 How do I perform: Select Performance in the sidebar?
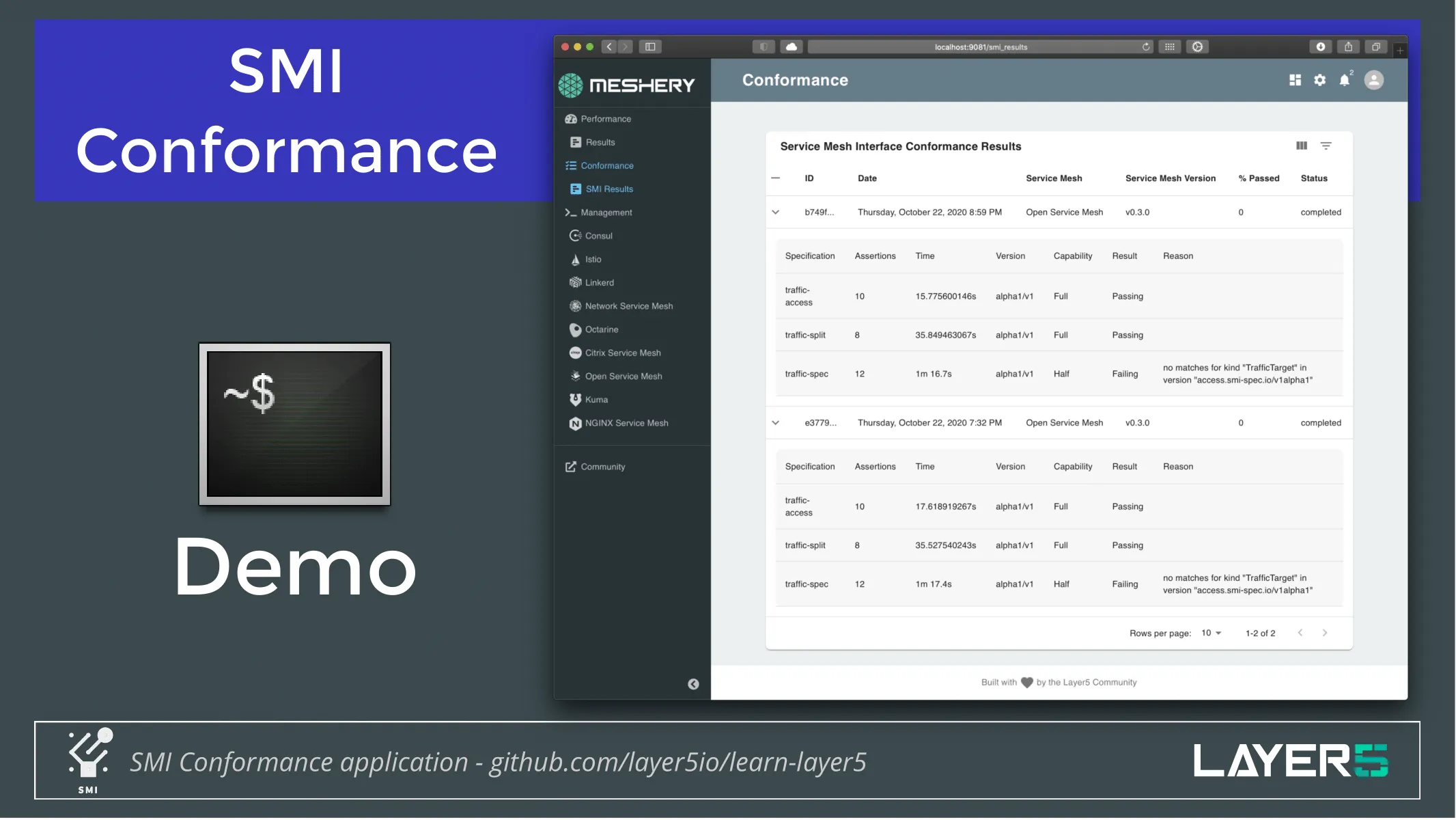click(605, 119)
